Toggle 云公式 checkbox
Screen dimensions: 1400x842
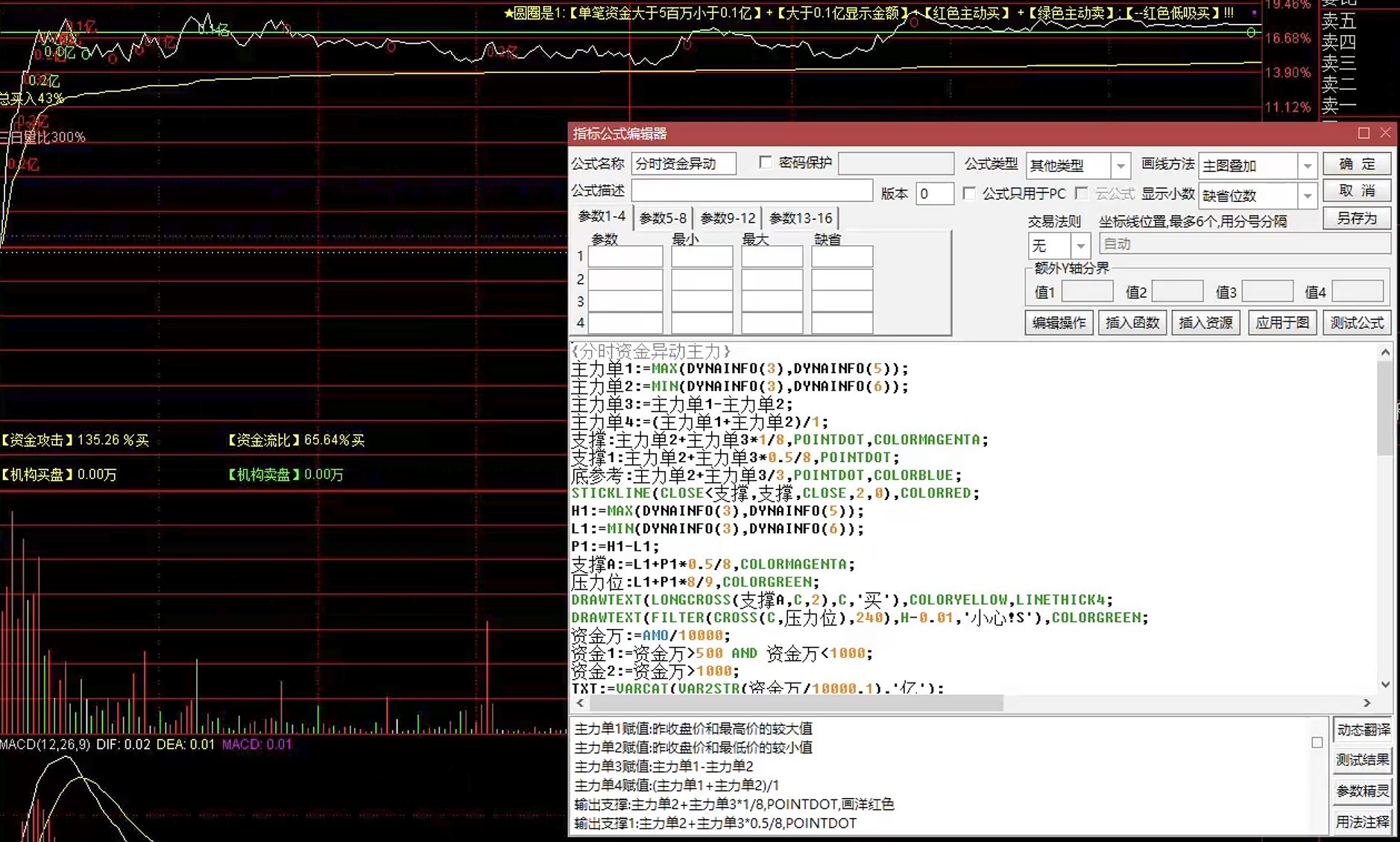coord(1082,194)
